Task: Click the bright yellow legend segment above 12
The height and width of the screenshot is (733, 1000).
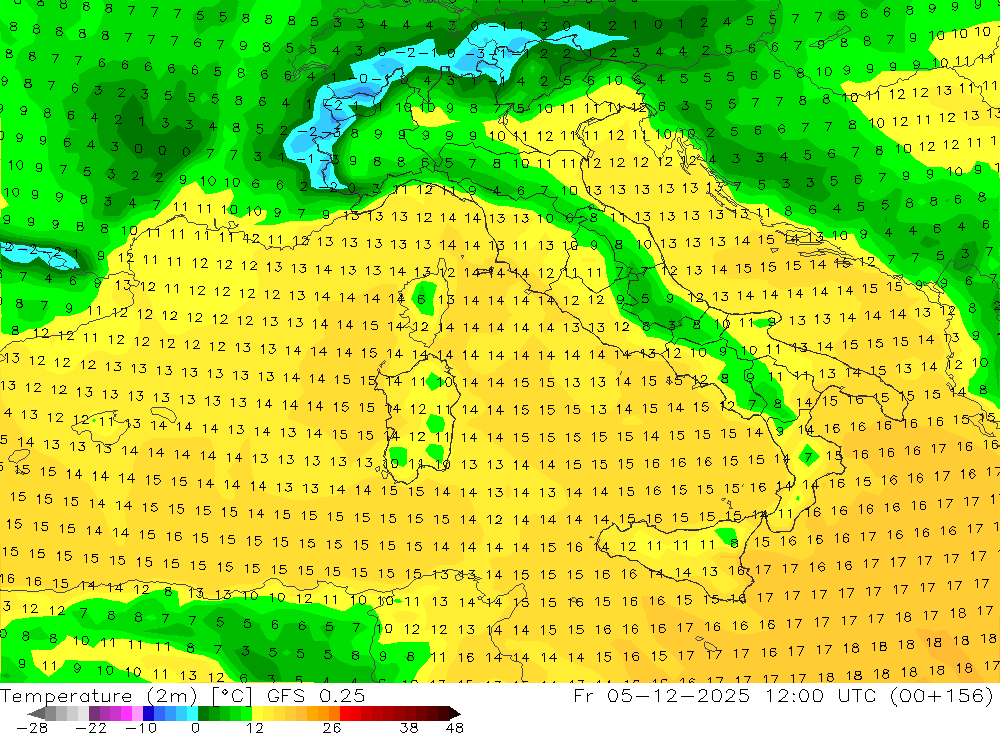Action: coord(258,713)
